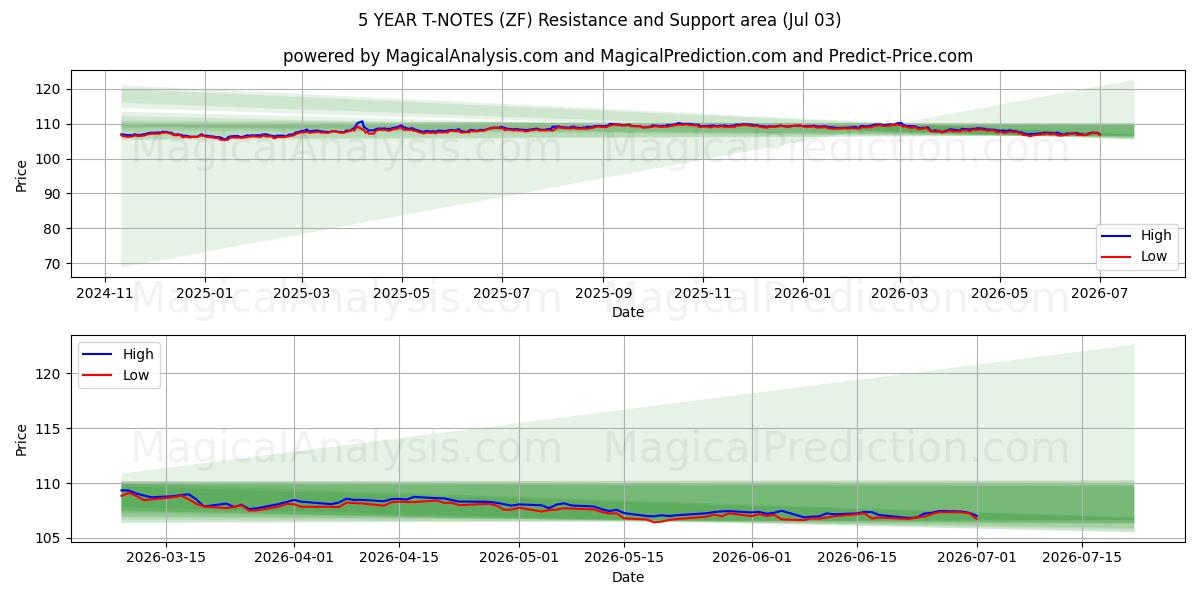Click the '2026-06-01' tick label on bottom chart
Viewport: 1200px width, 600px height.
(752, 558)
